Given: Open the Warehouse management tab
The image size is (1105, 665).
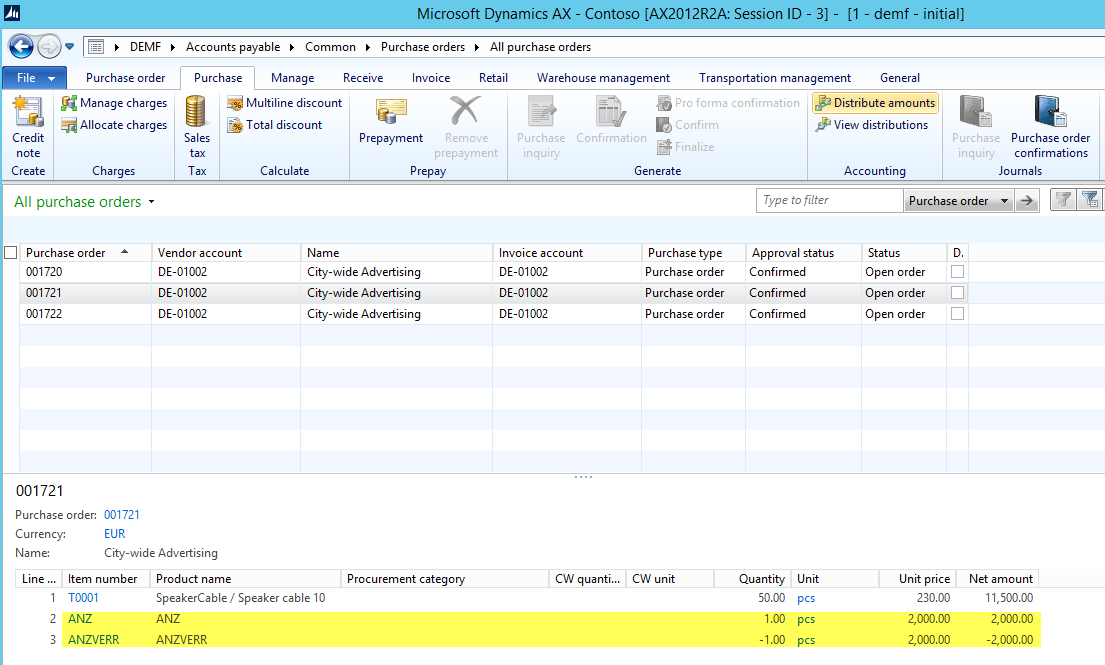Looking at the screenshot, I should click(603, 78).
